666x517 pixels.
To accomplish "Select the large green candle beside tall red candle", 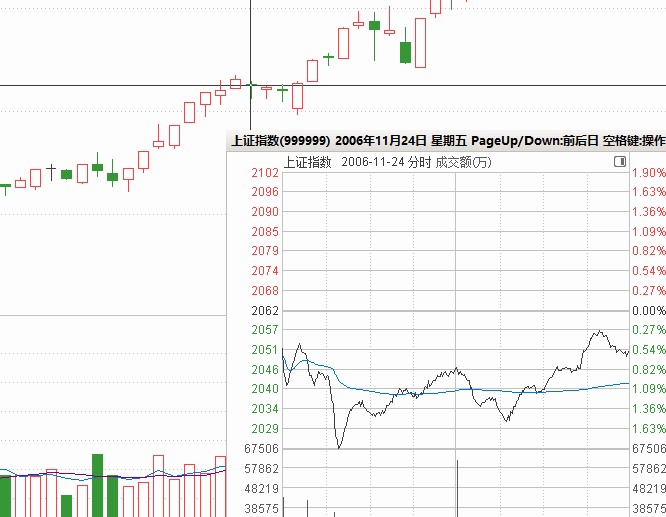I will click(x=405, y=52).
